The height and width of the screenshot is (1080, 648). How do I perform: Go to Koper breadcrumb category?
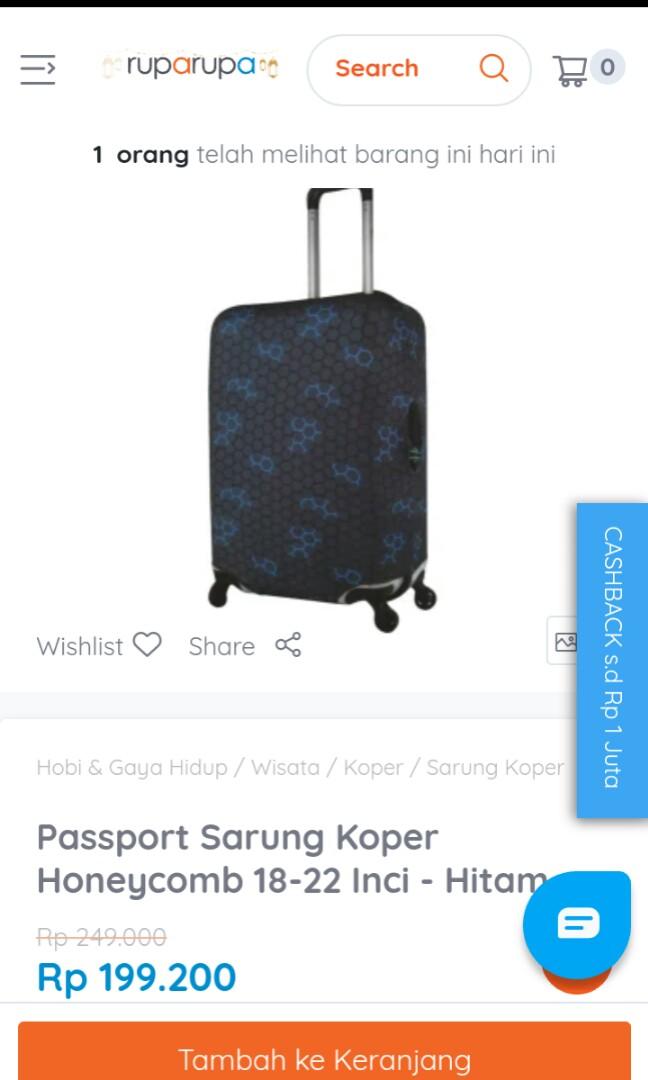pyautogui.click(x=373, y=767)
